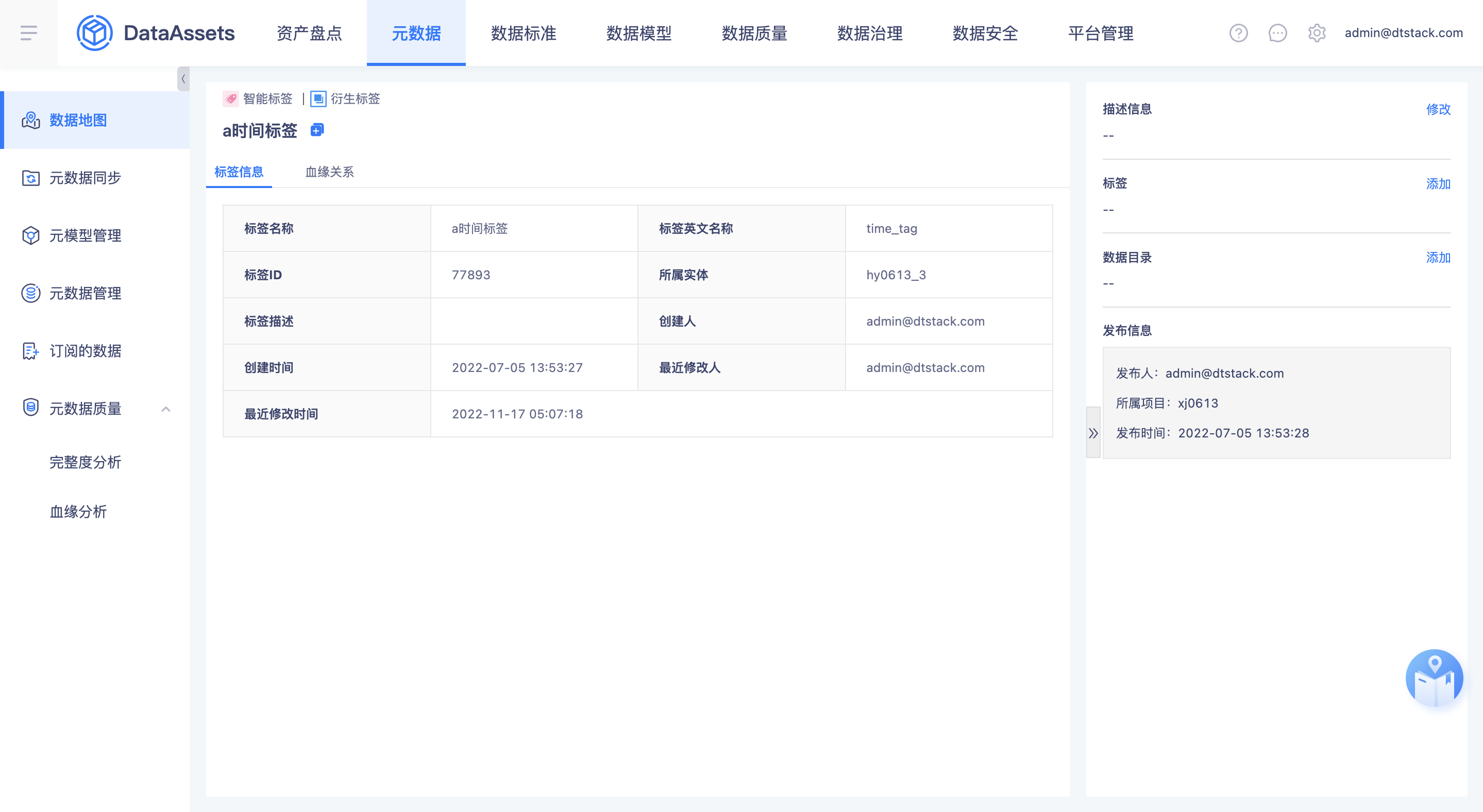Screen dimensions: 1483x812
Task: Open the 数据治理 top menu
Action: click(x=870, y=33)
